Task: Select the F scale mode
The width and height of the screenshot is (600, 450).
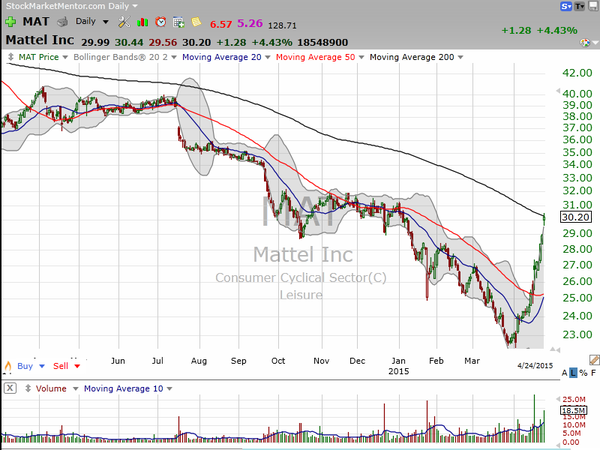Action: tap(593, 373)
